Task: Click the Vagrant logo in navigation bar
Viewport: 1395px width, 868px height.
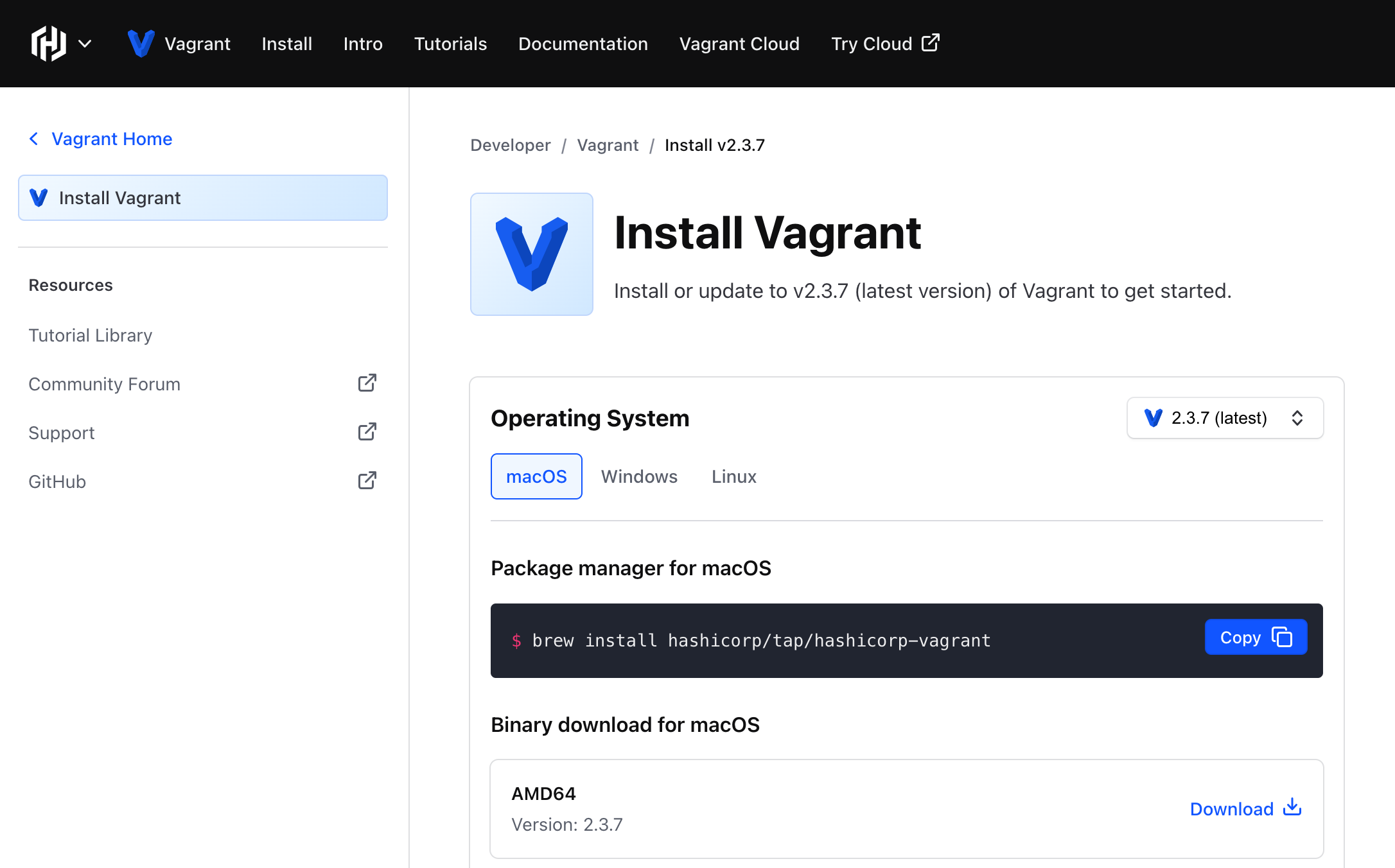Action: 141,44
